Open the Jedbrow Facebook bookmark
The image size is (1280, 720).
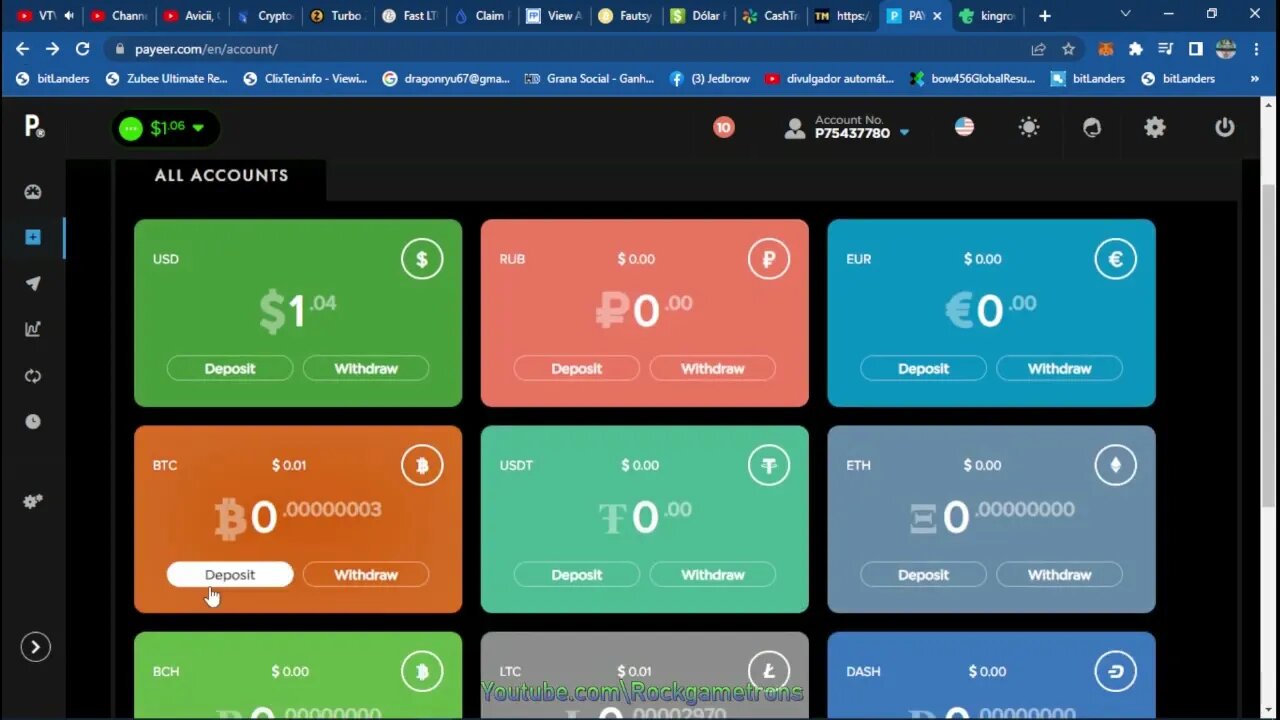(710, 78)
